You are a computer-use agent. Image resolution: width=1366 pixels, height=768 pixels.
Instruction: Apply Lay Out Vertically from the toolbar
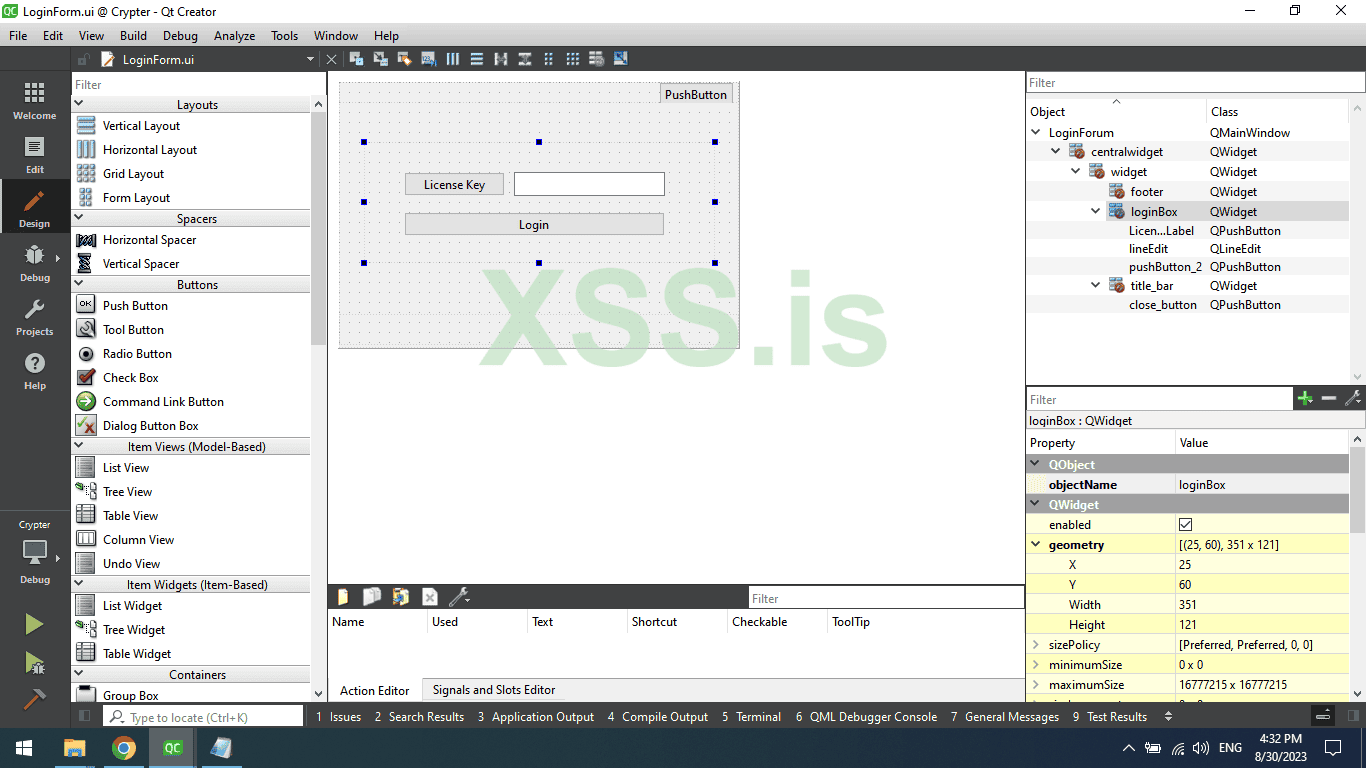pyautogui.click(x=477, y=59)
